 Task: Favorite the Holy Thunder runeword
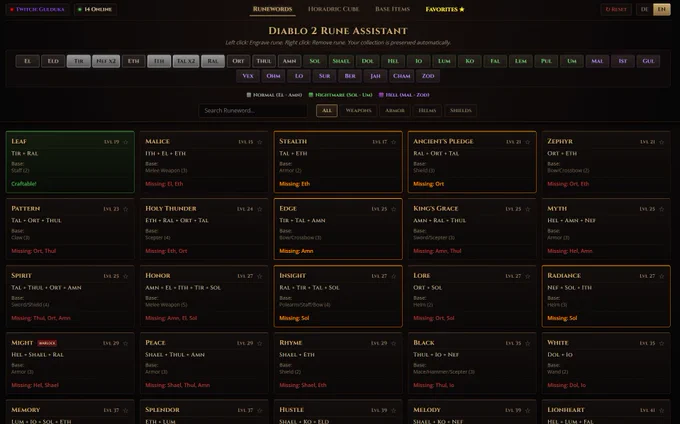(259, 209)
